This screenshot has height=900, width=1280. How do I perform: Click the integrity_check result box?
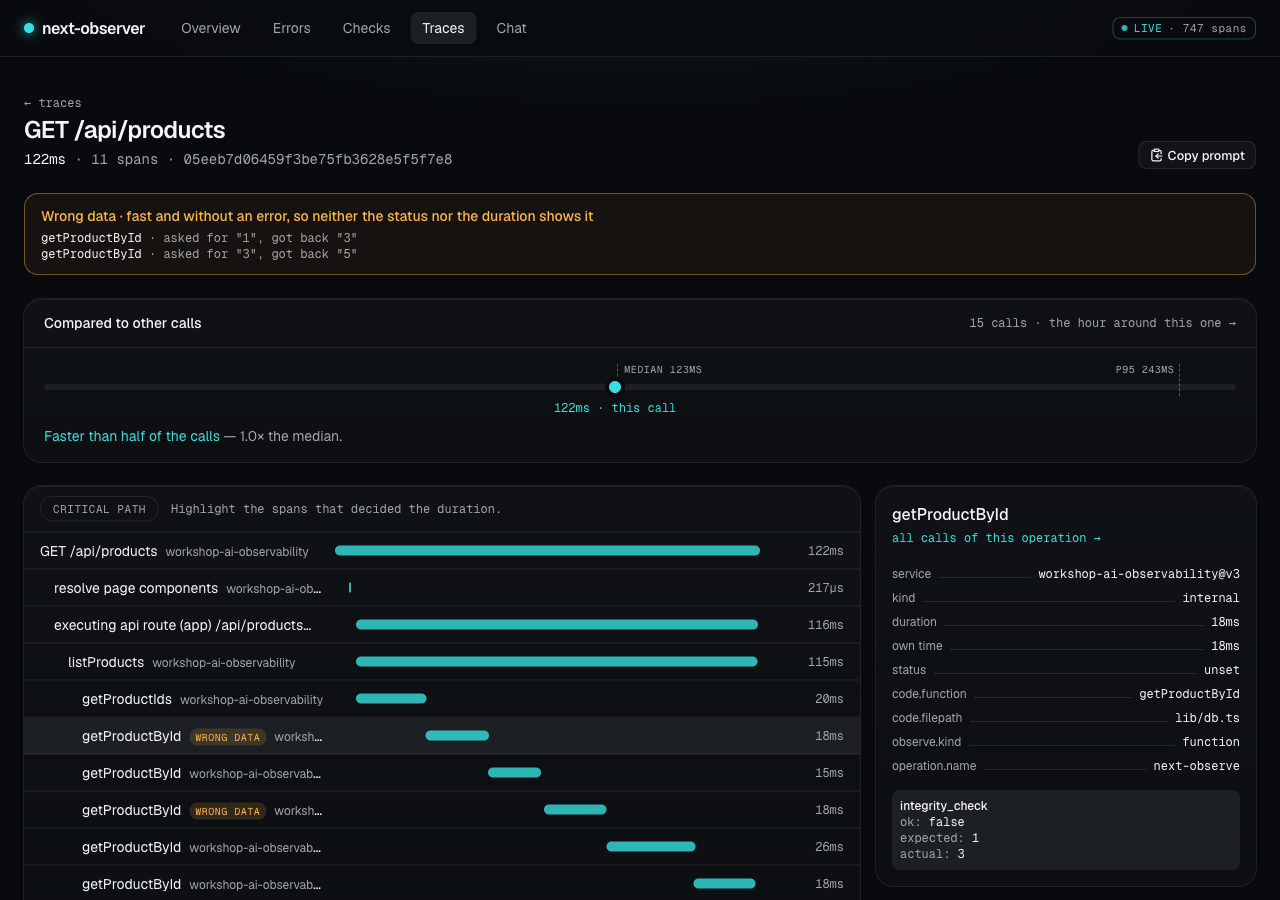(x=1066, y=830)
